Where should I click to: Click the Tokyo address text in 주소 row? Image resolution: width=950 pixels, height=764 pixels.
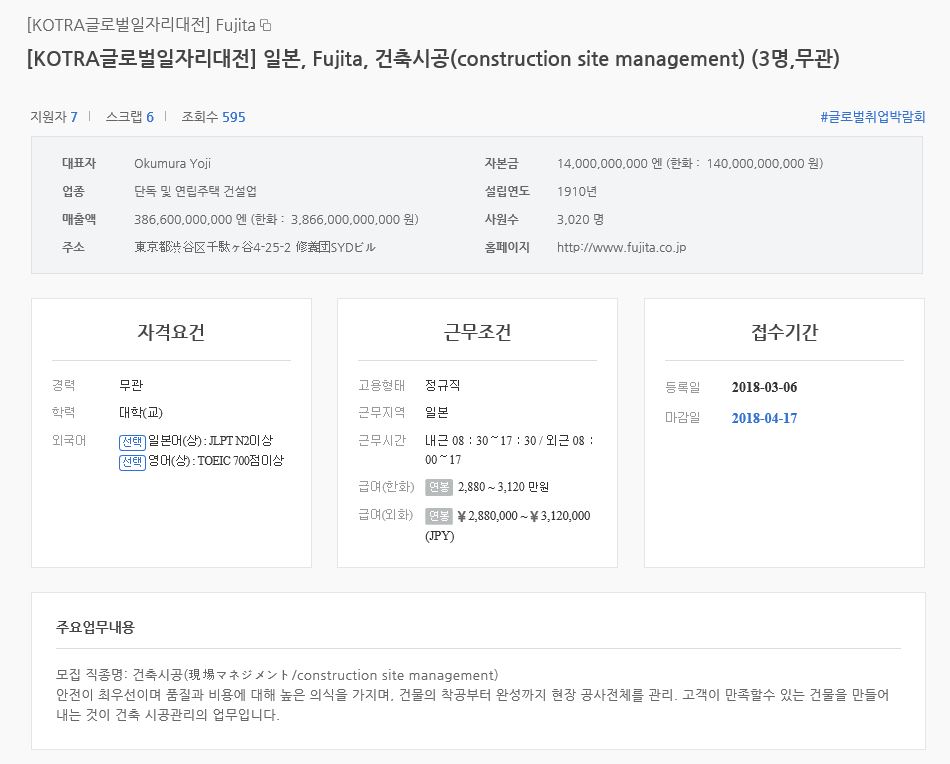[254, 247]
